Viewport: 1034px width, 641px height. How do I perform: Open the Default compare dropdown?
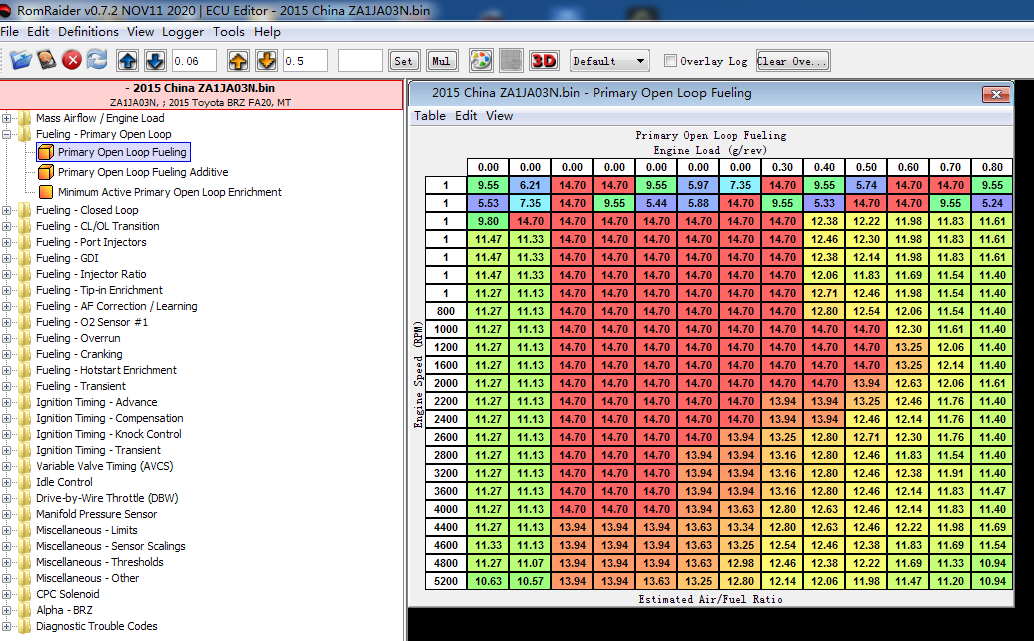(x=609, y=61)
